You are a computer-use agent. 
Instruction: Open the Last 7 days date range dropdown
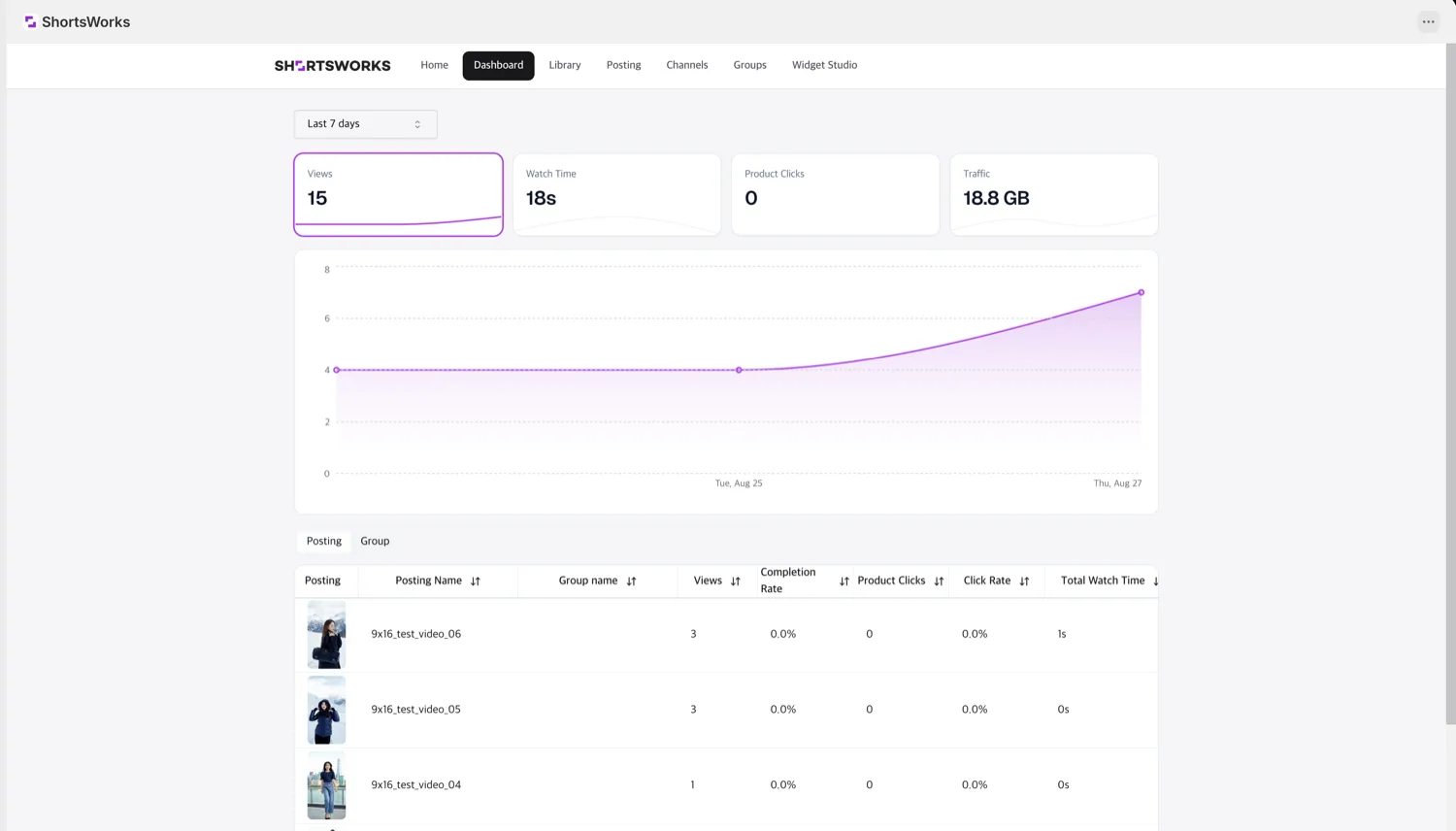tap(365, 124)
